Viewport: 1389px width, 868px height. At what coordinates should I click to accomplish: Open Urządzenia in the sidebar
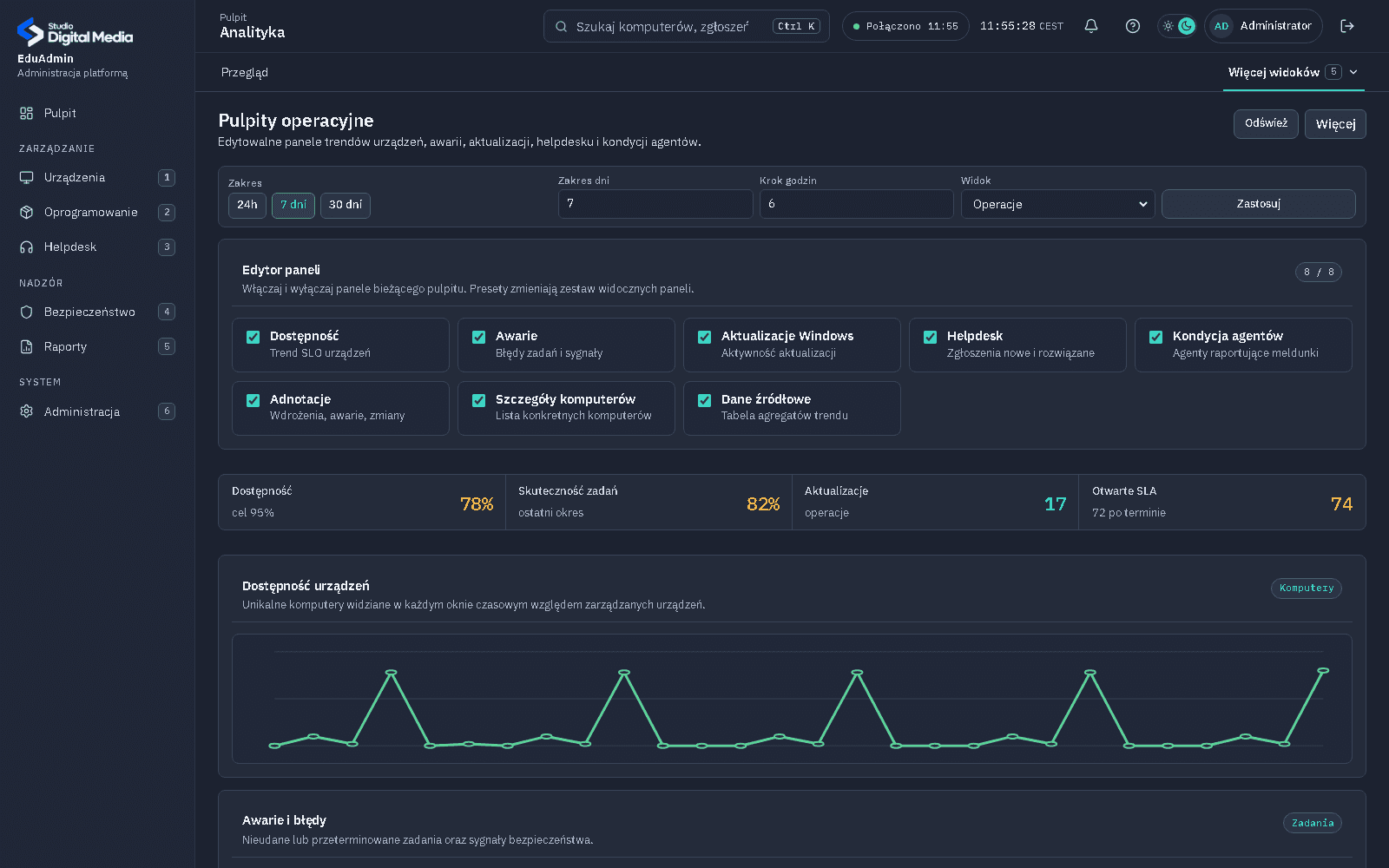(97, 177)
